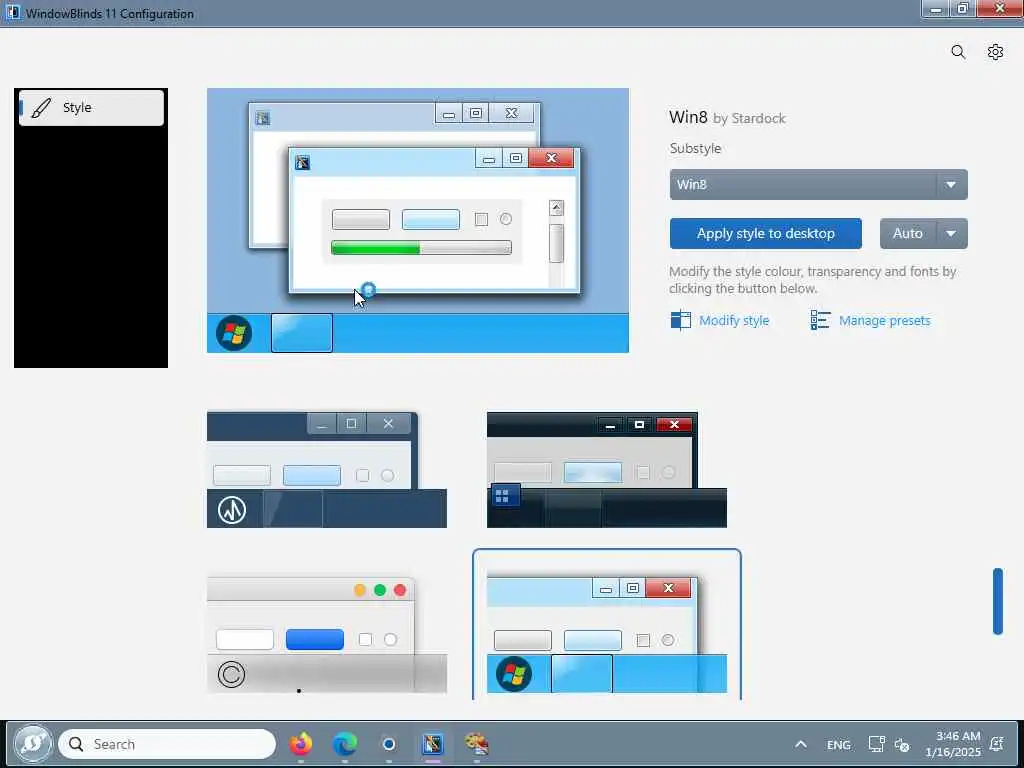The image size is (1024, 768).
Task: Click the style list vertical scrollbar
Action: tap(998, 601)
